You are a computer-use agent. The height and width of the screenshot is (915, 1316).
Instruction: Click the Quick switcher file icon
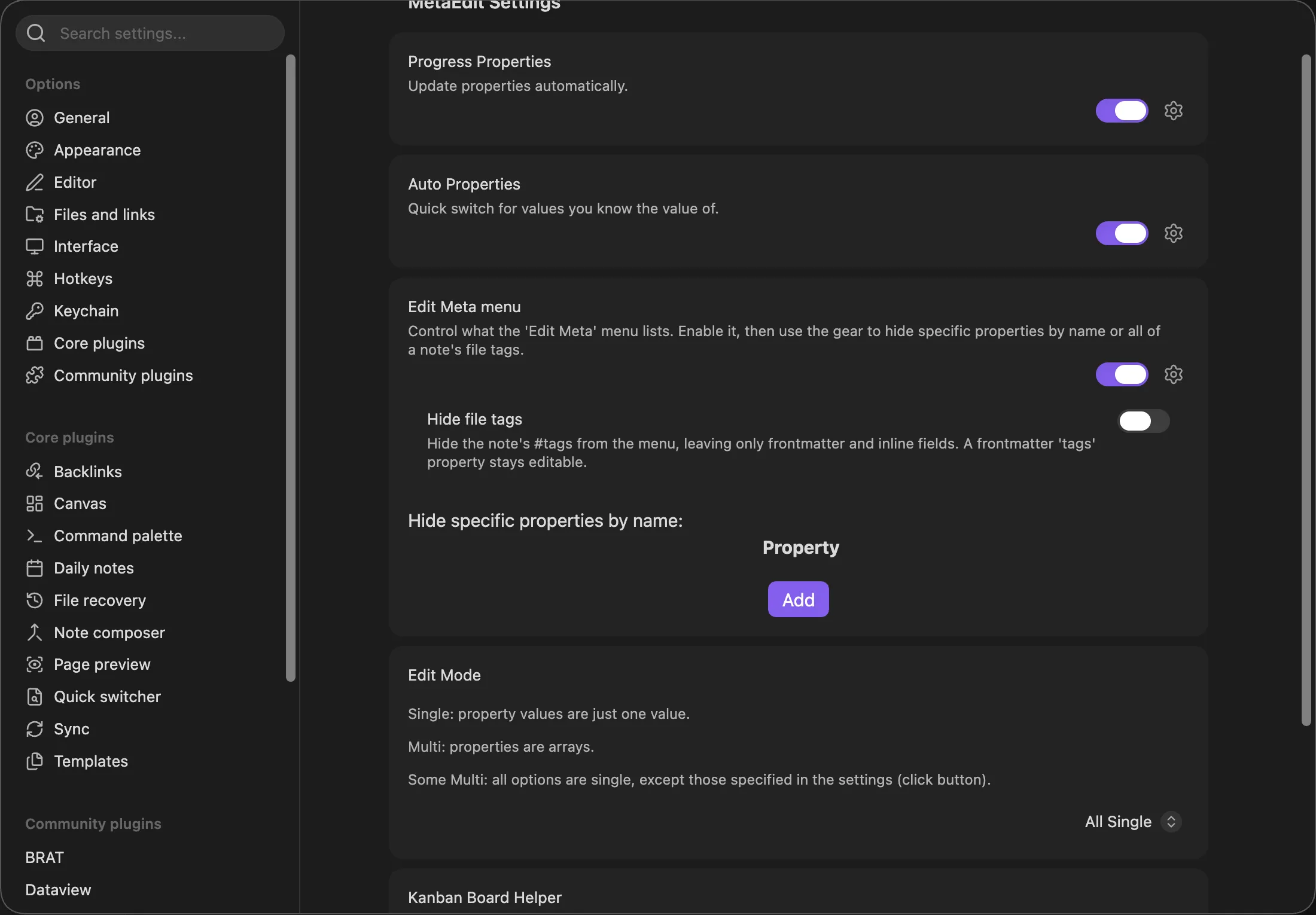35,697
